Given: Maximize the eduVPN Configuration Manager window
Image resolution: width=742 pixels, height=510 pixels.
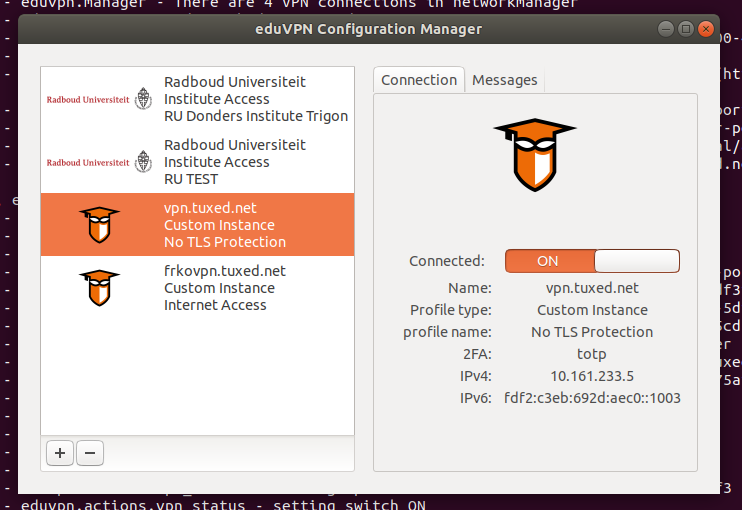Looking at the screenshot, I should point(686,29).
